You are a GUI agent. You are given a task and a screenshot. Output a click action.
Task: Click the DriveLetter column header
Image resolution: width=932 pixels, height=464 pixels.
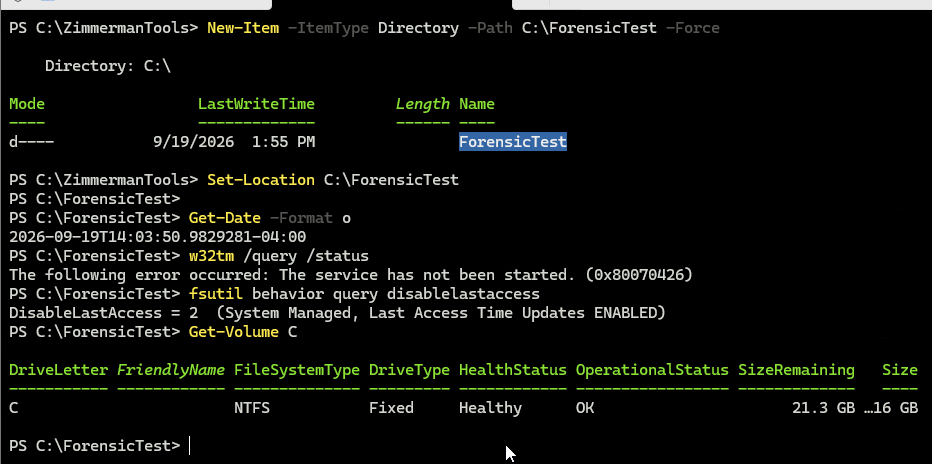pos(58,370)
